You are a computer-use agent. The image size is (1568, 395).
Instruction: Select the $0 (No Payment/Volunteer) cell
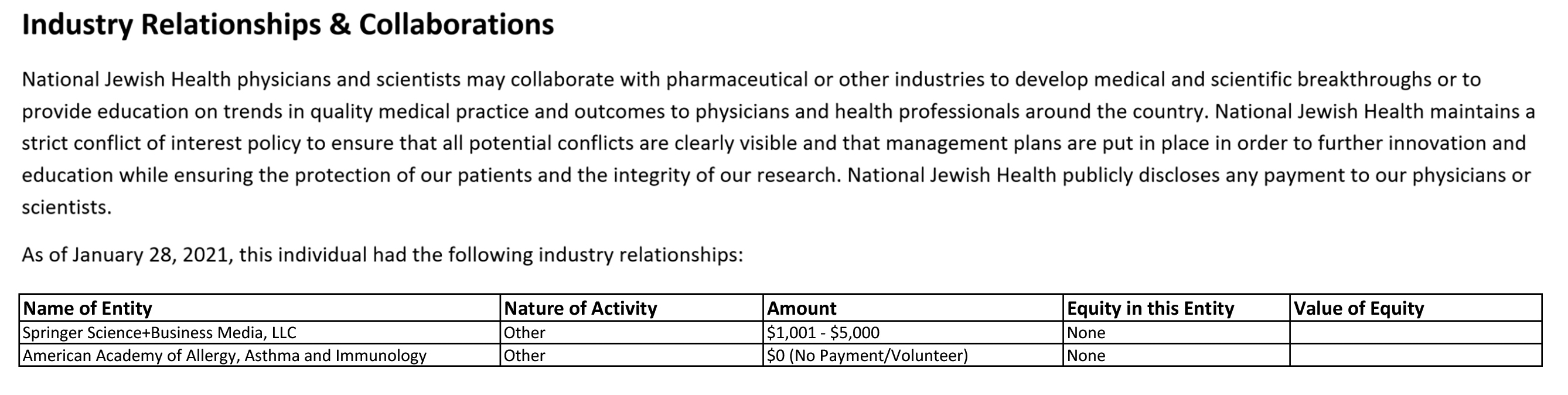click(x=913, y=355)
